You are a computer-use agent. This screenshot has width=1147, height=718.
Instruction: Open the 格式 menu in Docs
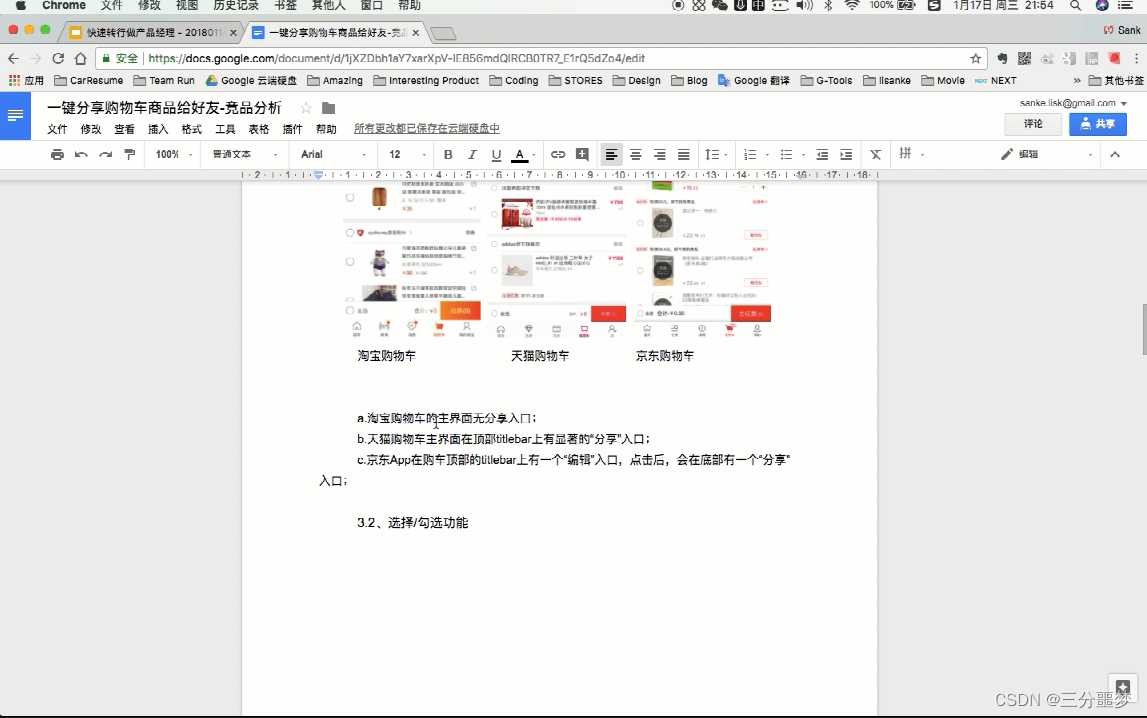coord(192,129)
